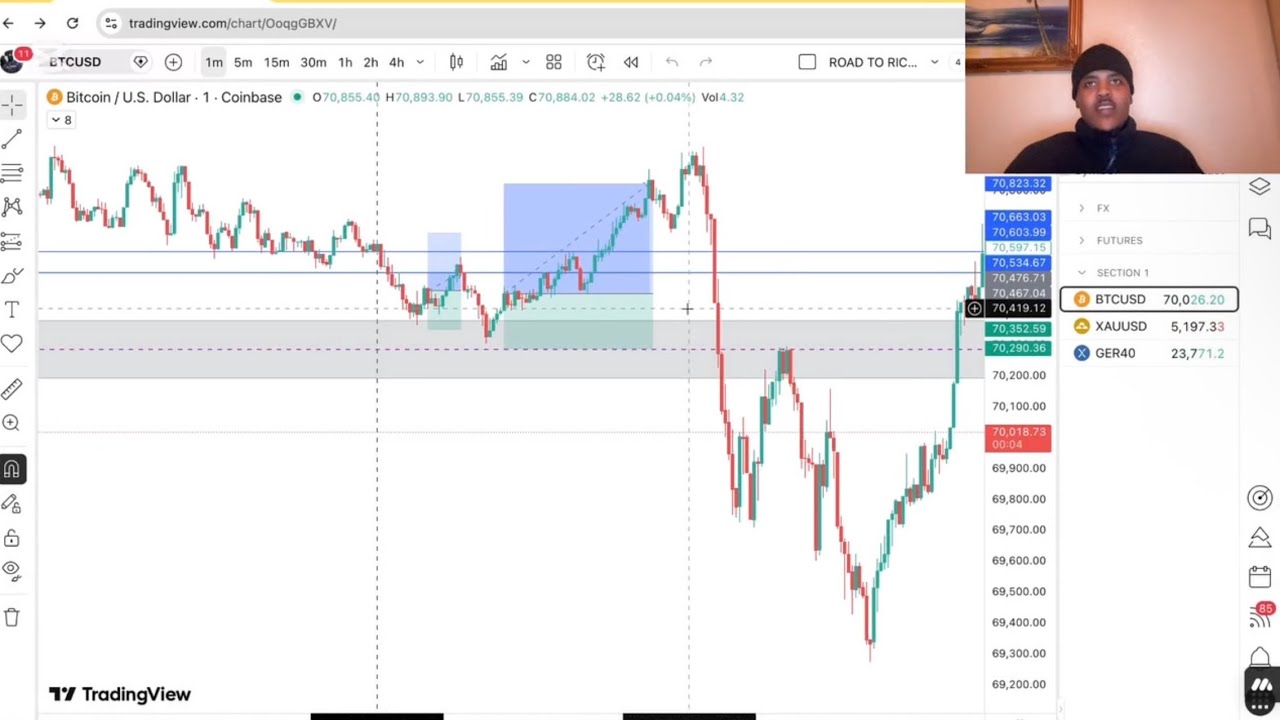Reload the TradingView page

point(73,23)
